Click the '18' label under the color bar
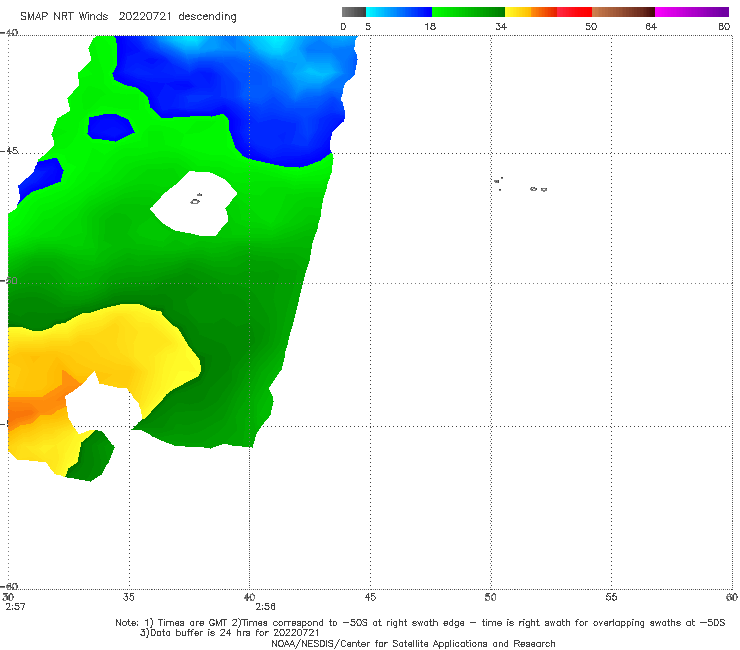The image size is (740, 650). (430, 26)
